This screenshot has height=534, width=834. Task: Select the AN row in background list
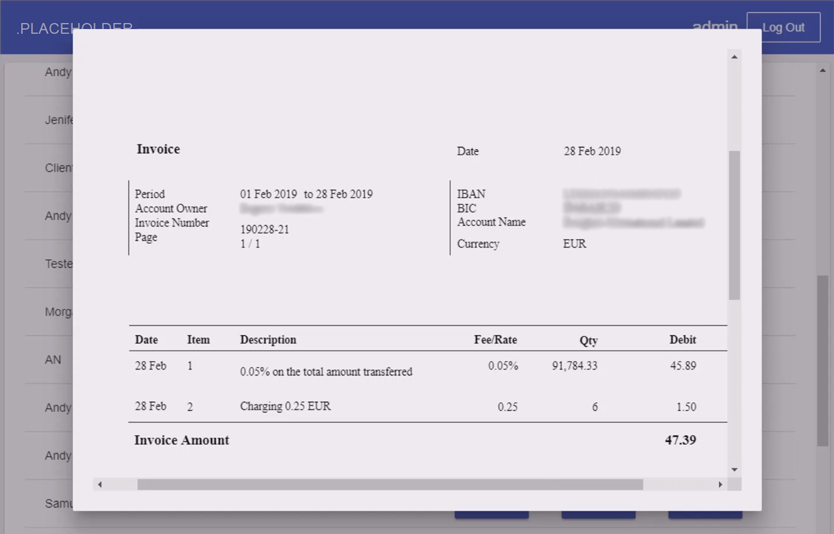click(x=53, y=360)
